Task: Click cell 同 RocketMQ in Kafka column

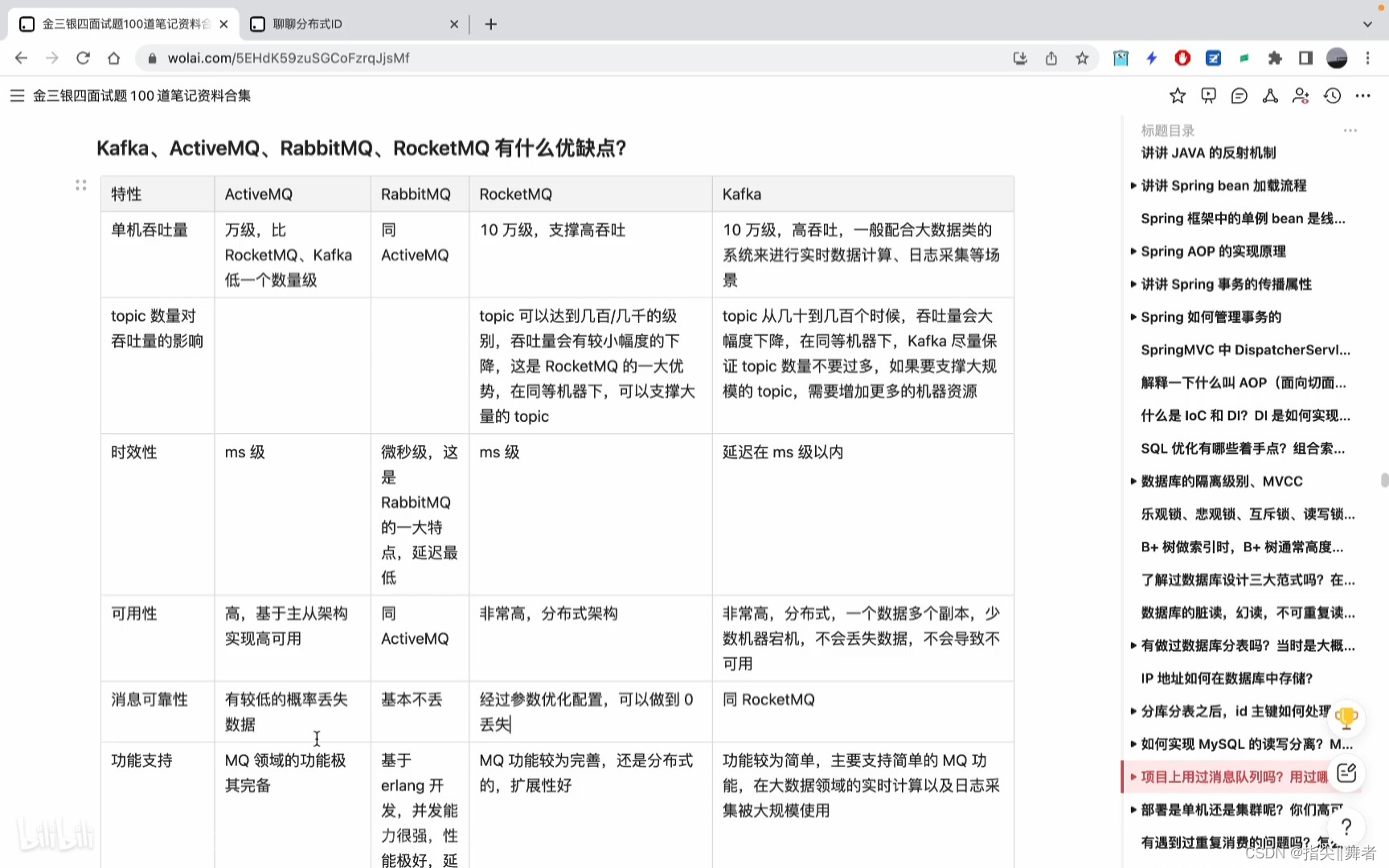Action: point(862,712)
